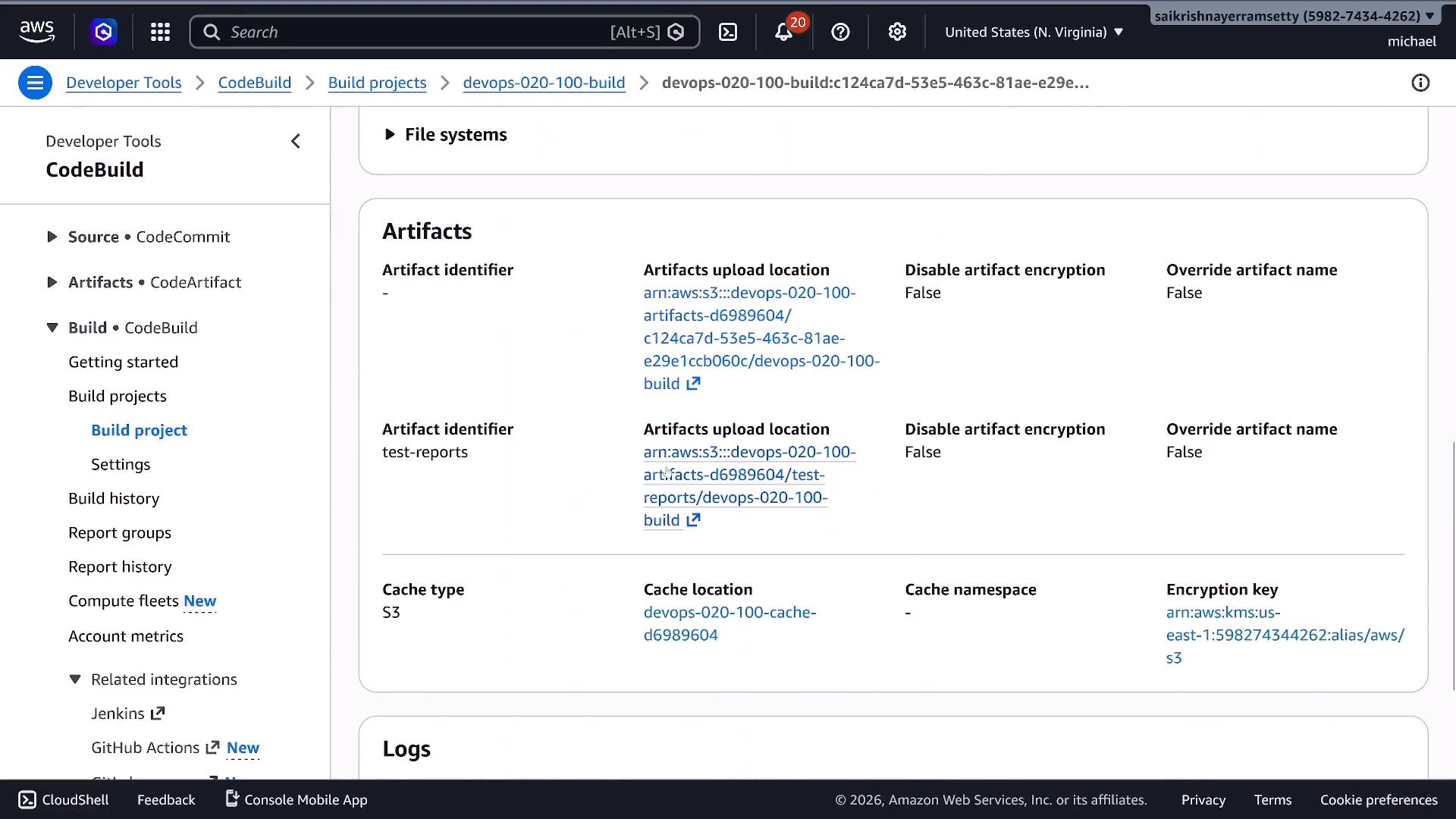Click the Jenkins external link icon
Screen dimensions: 1456x819
click(158, 714)
